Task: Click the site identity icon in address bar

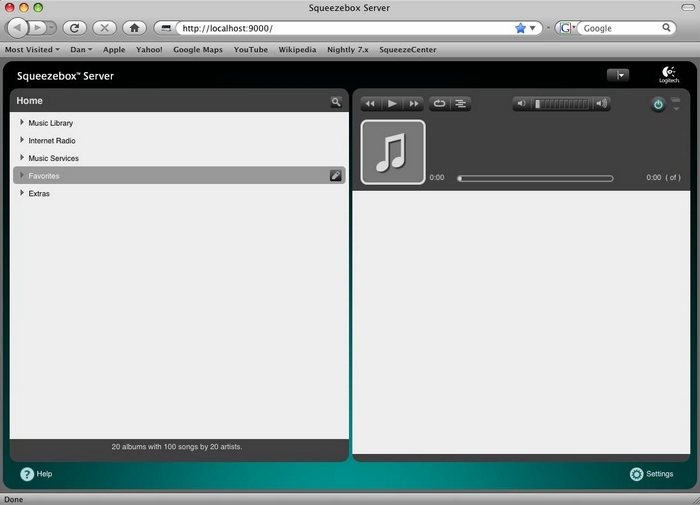Action: point(166,28)
